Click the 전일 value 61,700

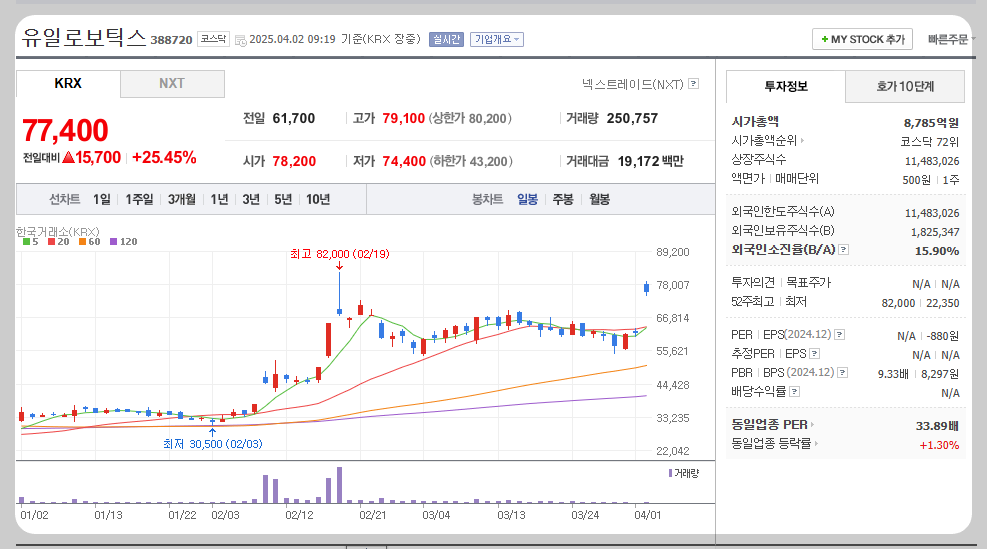293,118
